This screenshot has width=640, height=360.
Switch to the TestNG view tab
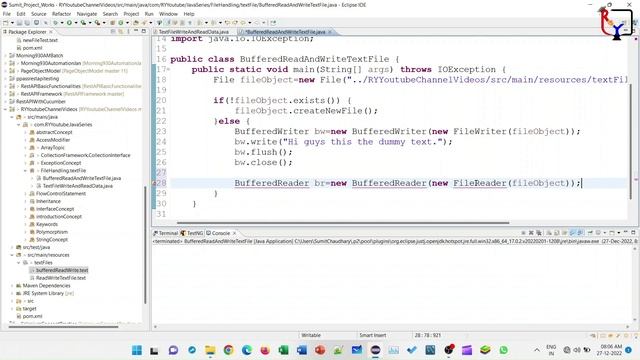click(x=192, y=233)
